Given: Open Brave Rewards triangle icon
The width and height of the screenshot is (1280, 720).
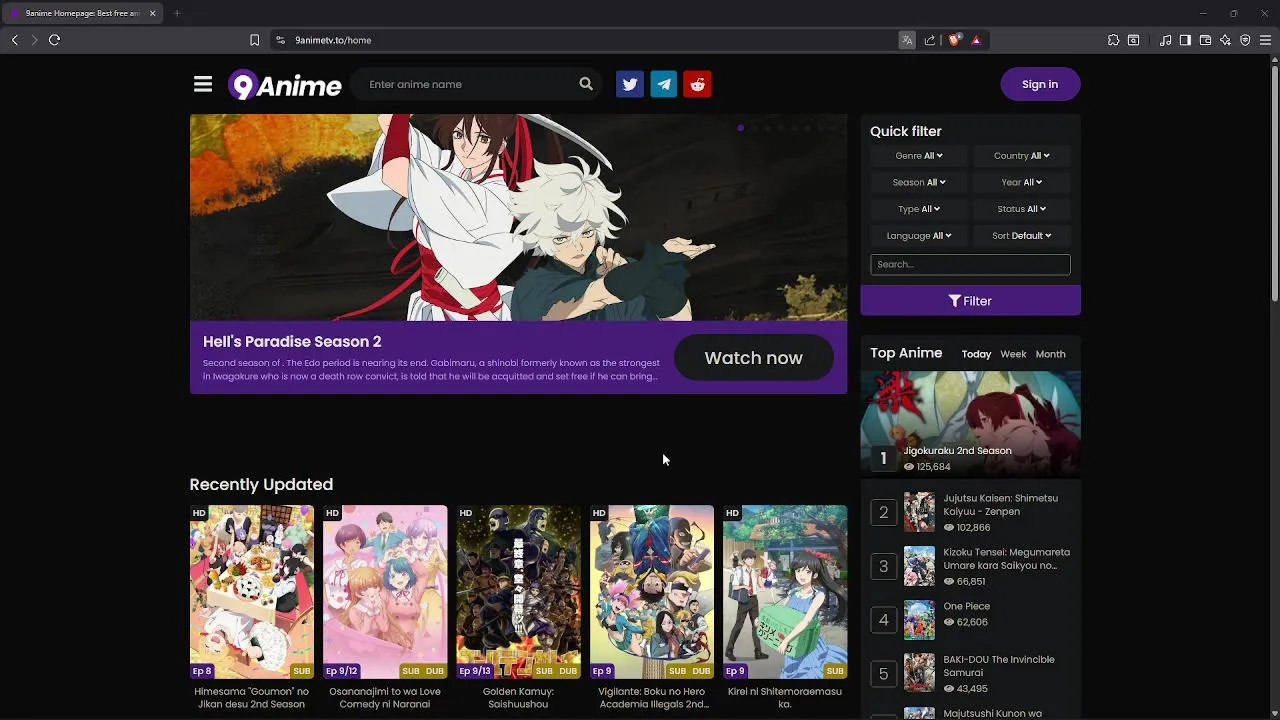Looking at the screenshot, I should click(976, 40).
